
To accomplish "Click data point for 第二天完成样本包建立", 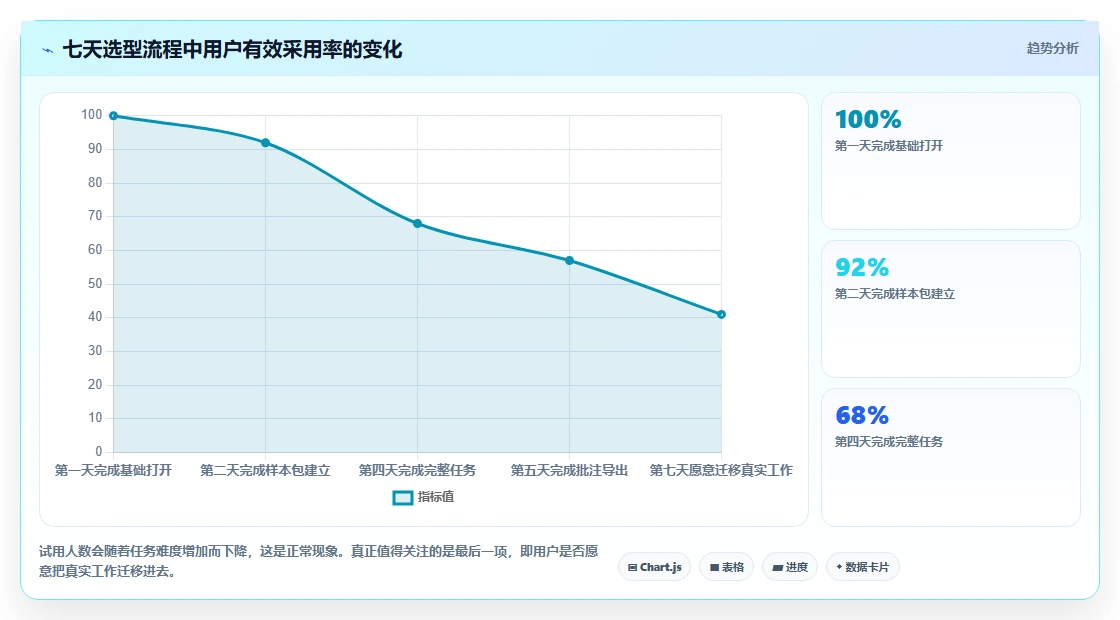I will tap(266, 143).
